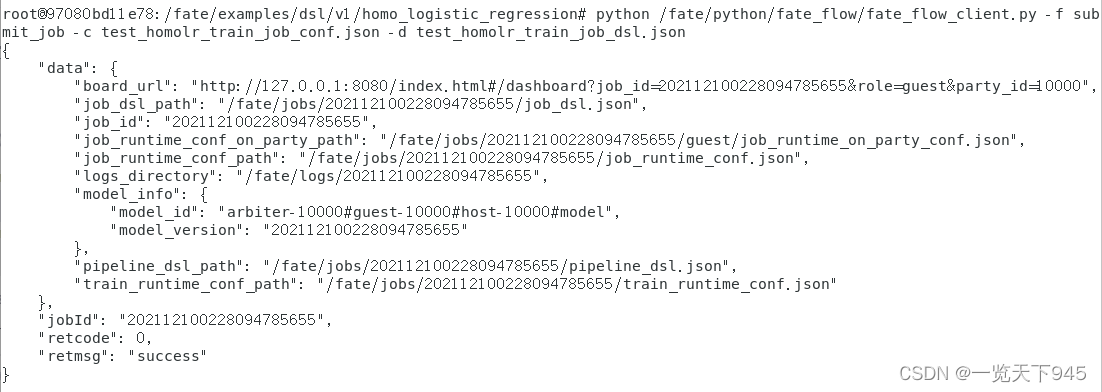Click test_homolr_train_job_dsl.json argument

pyautogui.click(x=551, y=32)
